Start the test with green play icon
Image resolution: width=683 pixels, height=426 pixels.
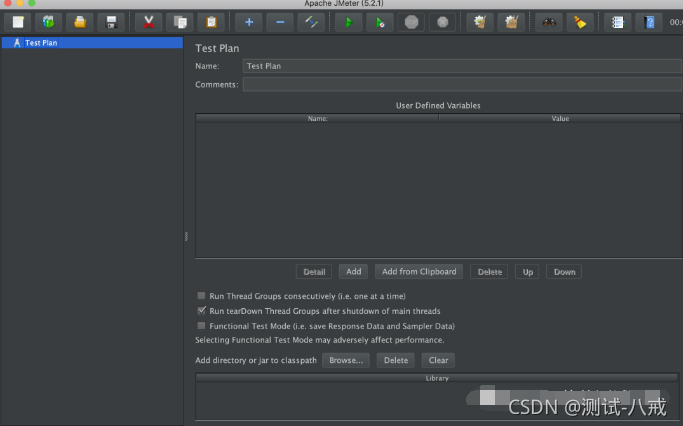pyautogui.click(x=349, y=22)
